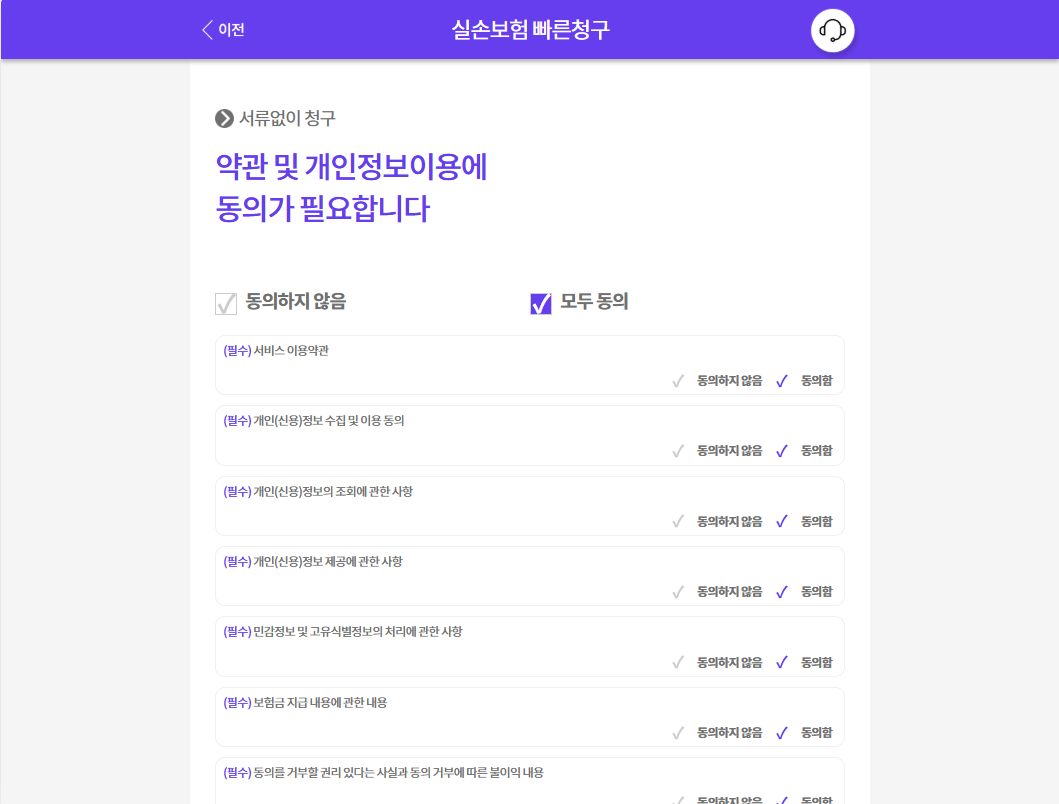Check the 모두 동의 checkbox
Screen dimensions: 1059x804
coord(541,303)
